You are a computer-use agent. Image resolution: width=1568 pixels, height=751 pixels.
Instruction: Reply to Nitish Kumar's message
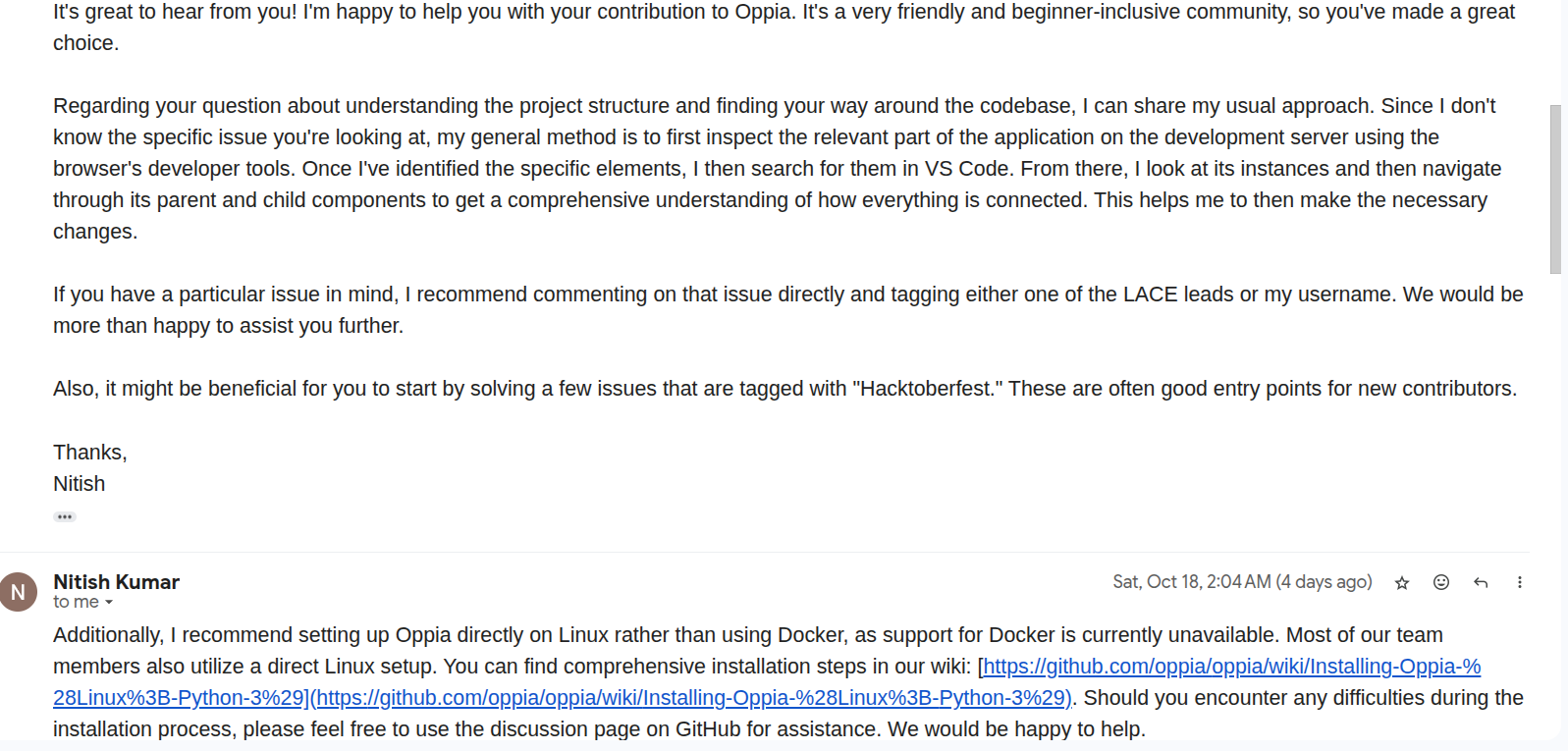click(1481, 583)
